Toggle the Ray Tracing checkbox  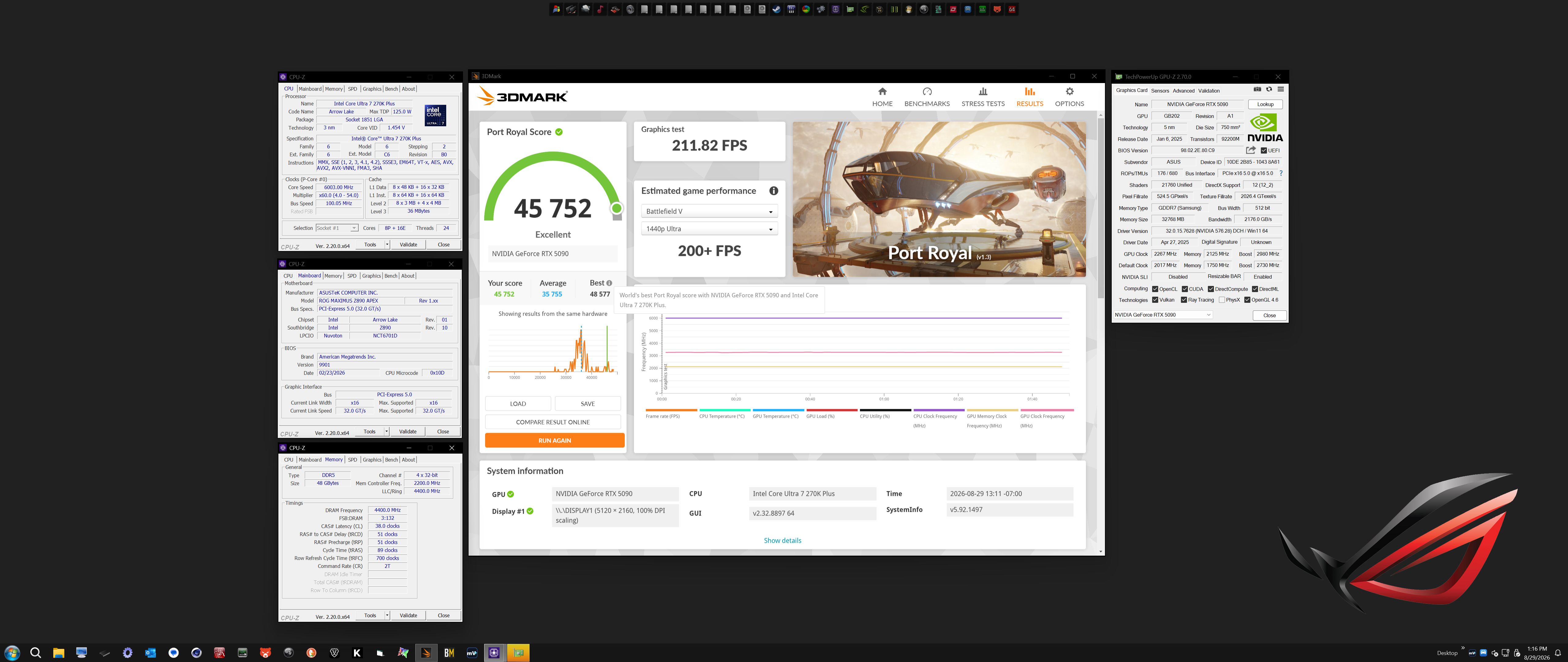[1183, 300]
